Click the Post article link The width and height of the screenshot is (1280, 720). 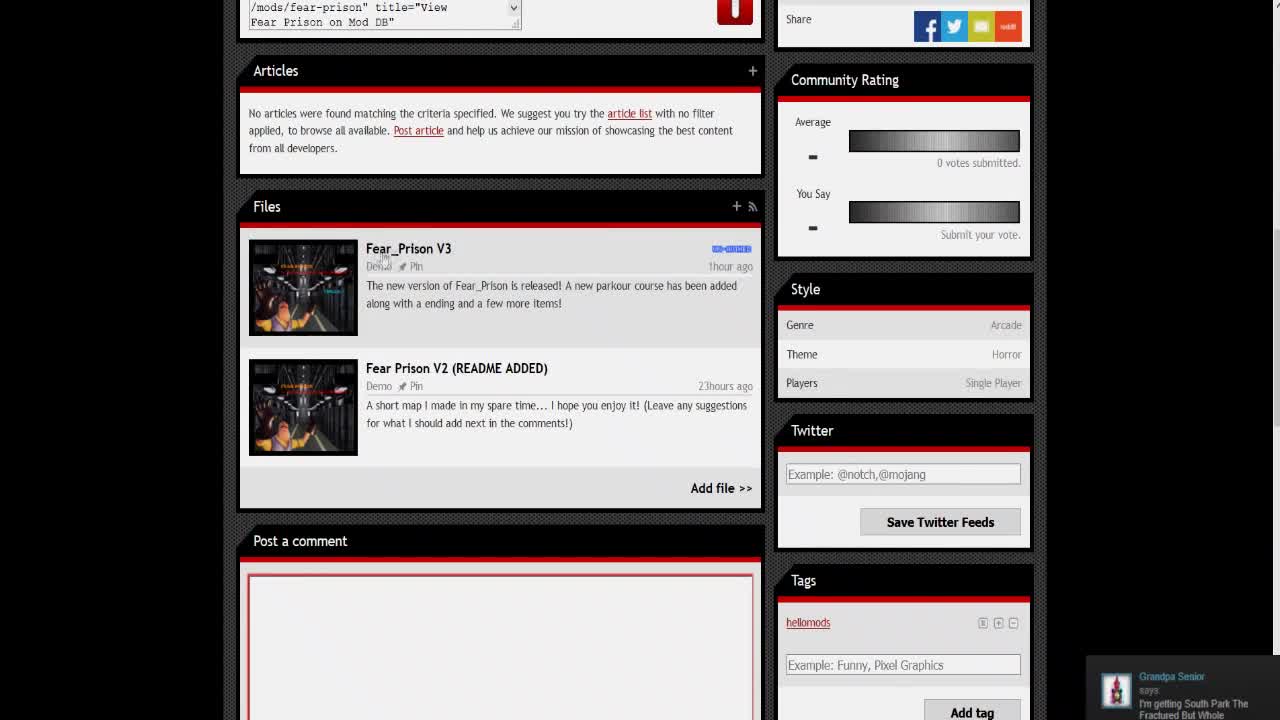click(x=418, y=131)
